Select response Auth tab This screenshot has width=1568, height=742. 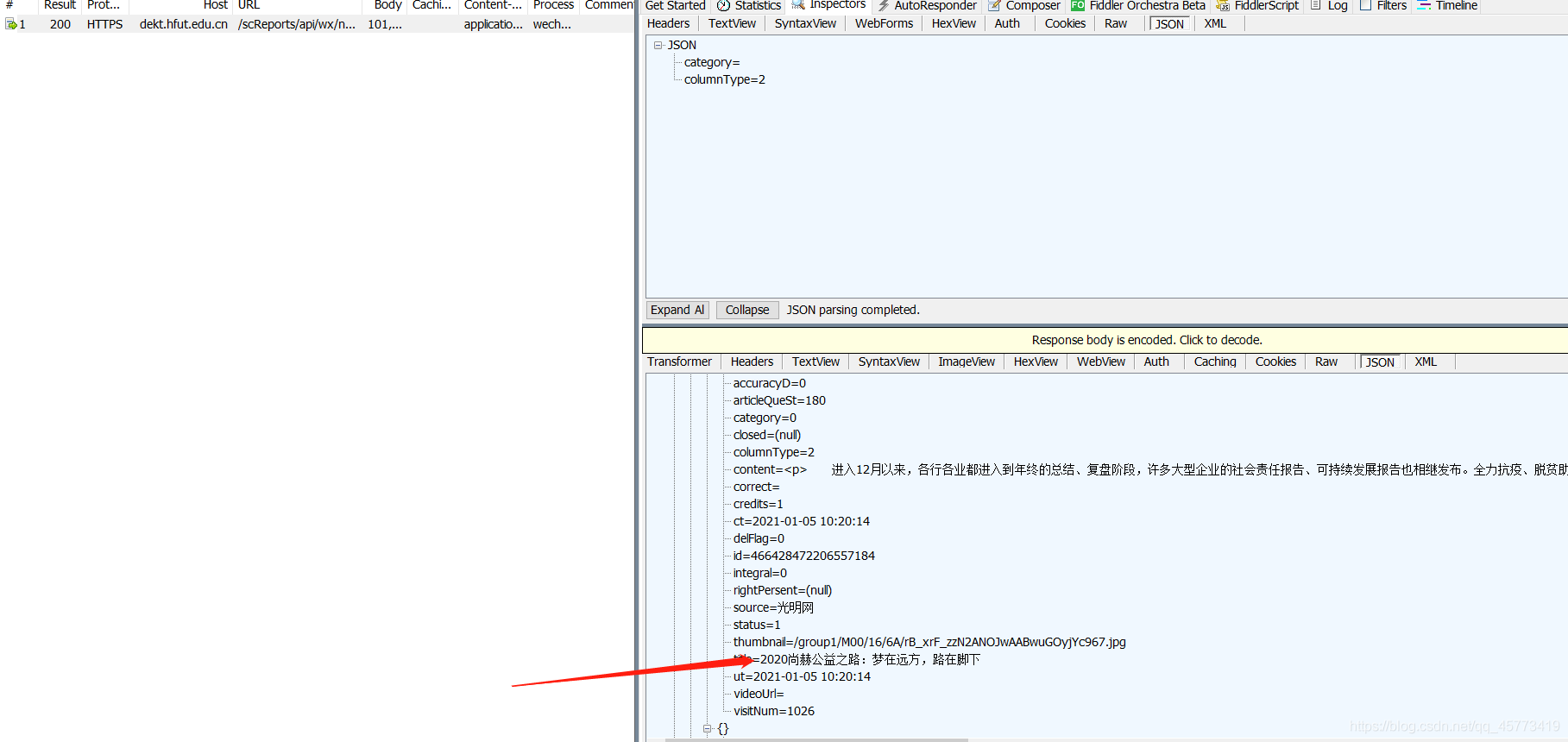pyautogui.click(x=1156, y=362)
